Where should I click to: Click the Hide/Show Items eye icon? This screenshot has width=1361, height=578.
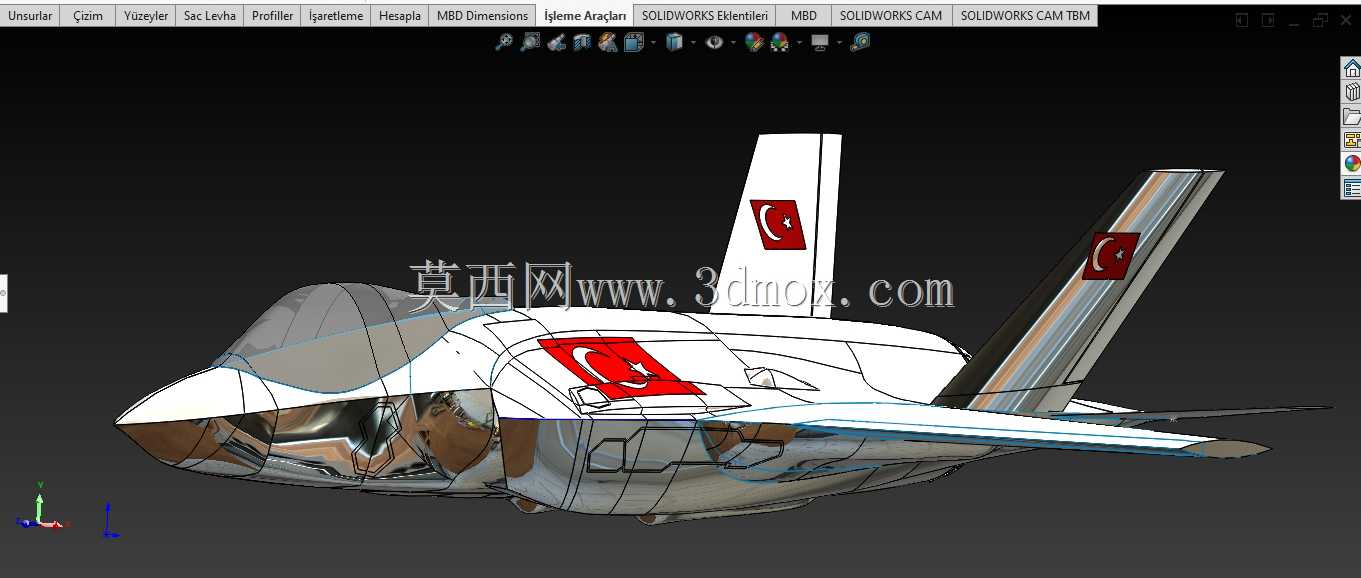(714, 42)
